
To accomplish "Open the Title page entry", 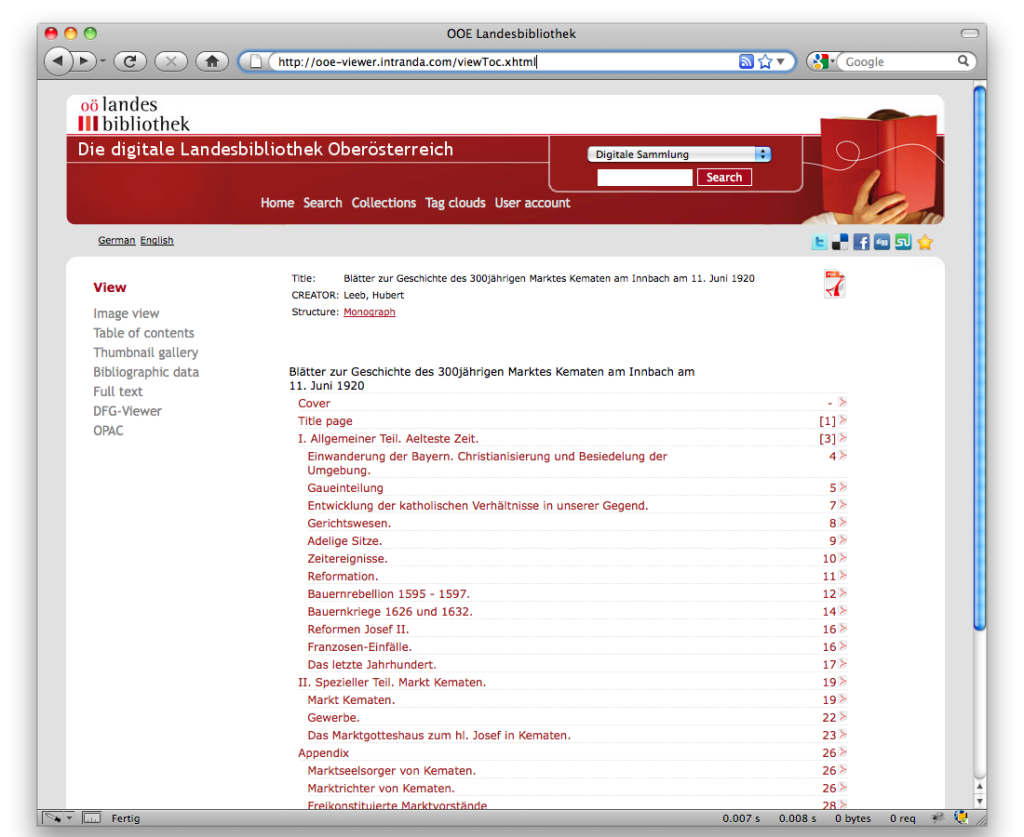I will (x=325, y=421).
